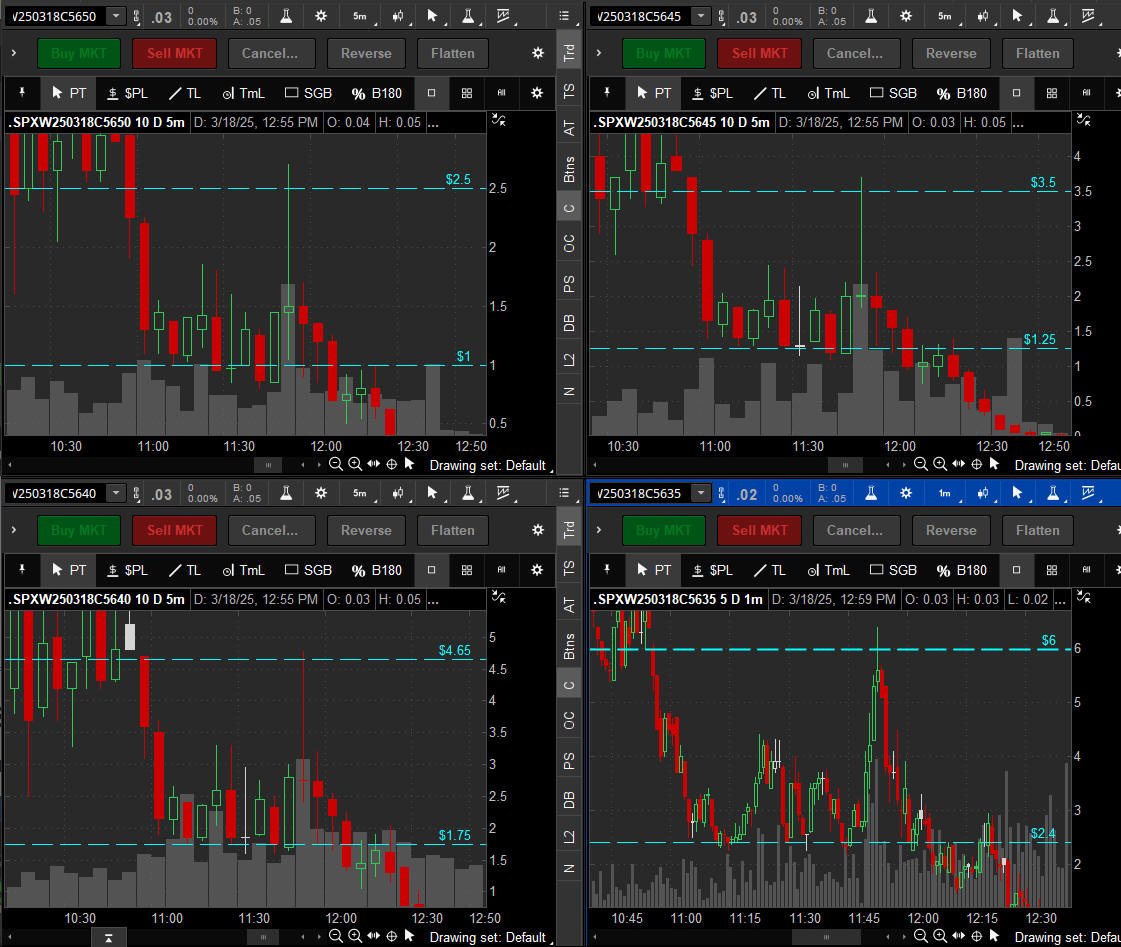Open the DB side tab near C5640 chart

pos(569,800)
